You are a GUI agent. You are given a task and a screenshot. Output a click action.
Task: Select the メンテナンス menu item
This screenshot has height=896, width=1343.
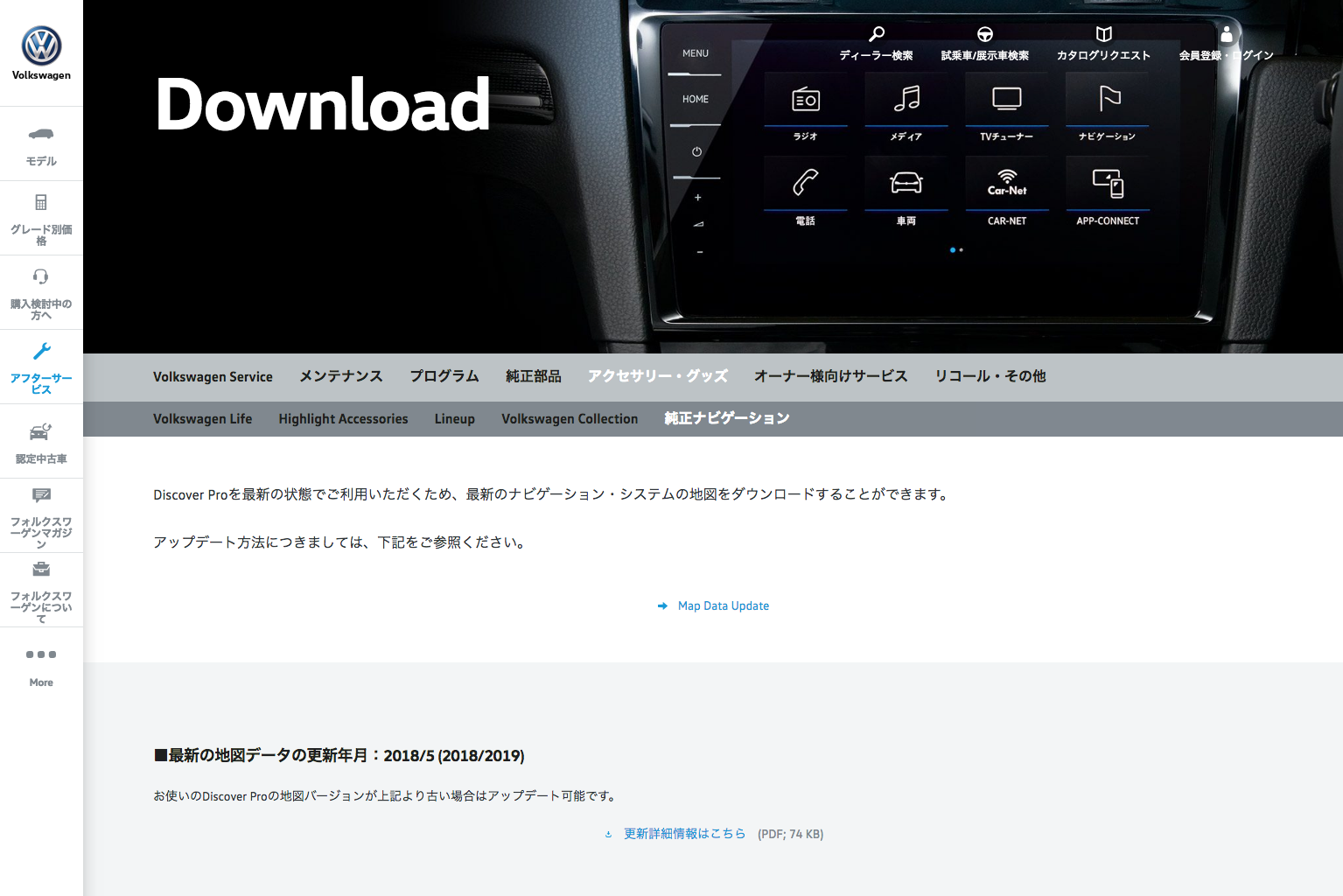[341, 376]
